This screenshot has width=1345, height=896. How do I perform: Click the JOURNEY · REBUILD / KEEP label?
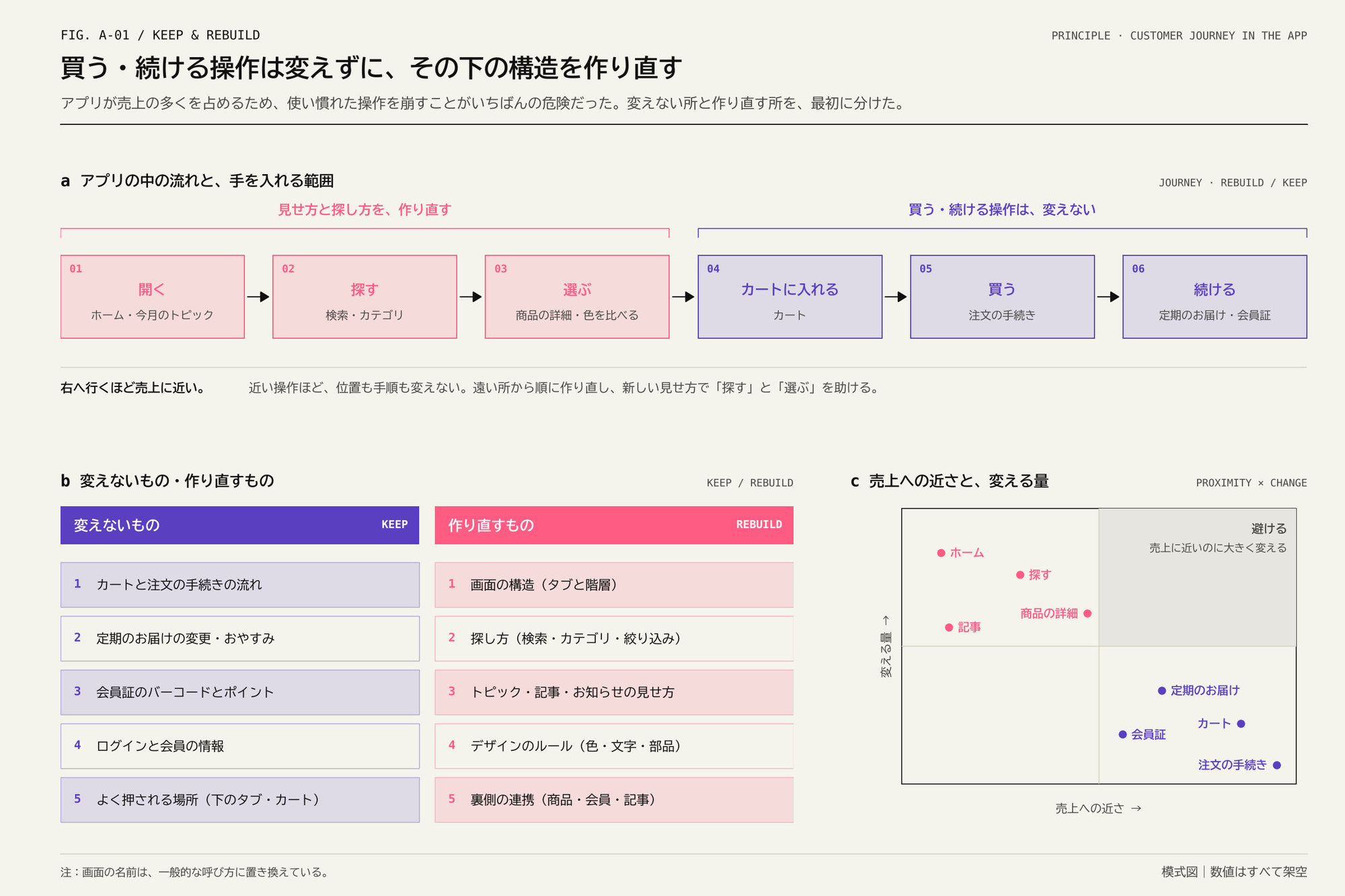1233,183
